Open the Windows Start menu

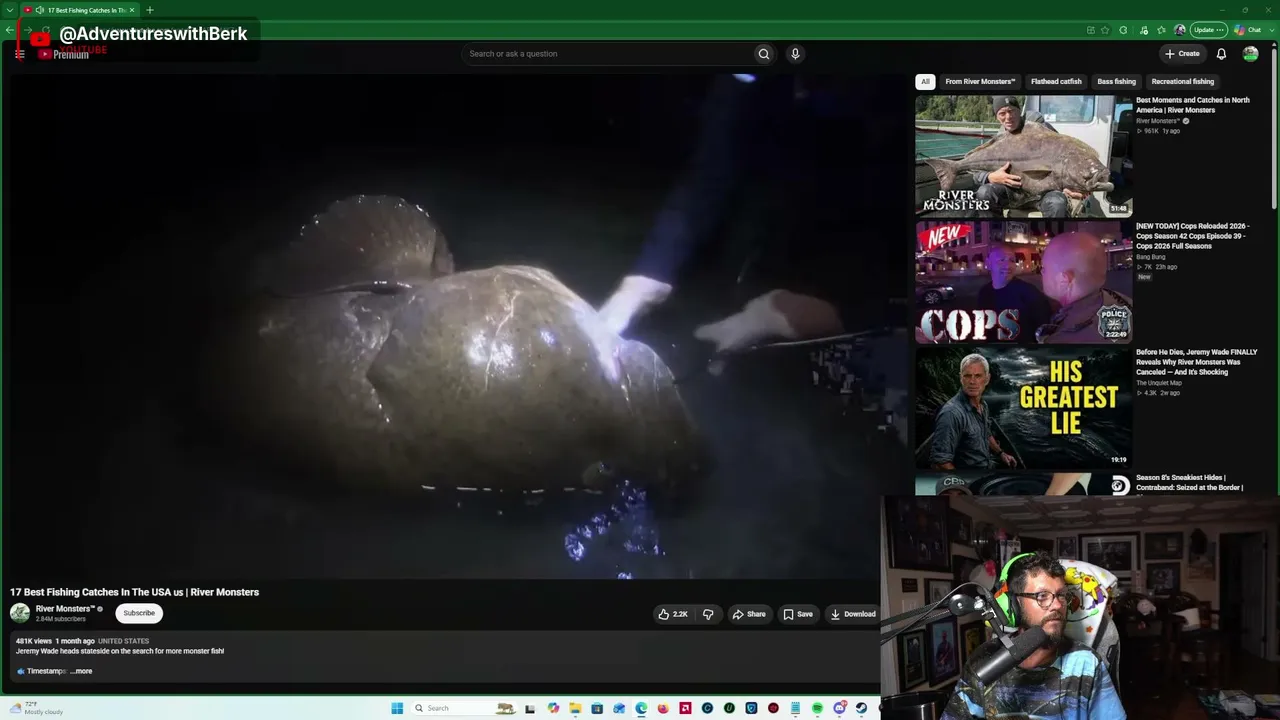(x=397, y=708)
